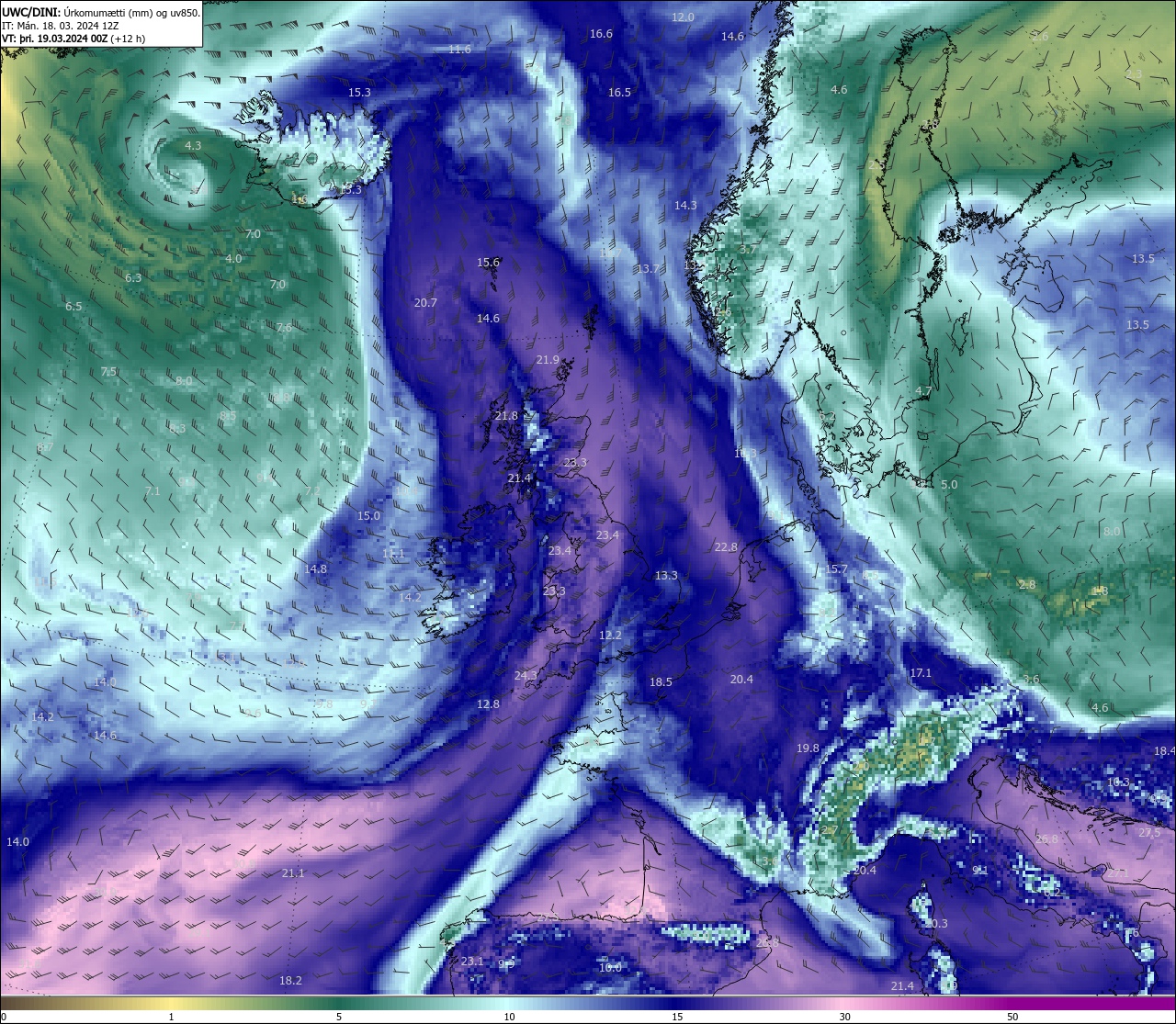
Task: Click the 15.3 value near Iceland
Action: pyautogui.click(x=359, y=93)
